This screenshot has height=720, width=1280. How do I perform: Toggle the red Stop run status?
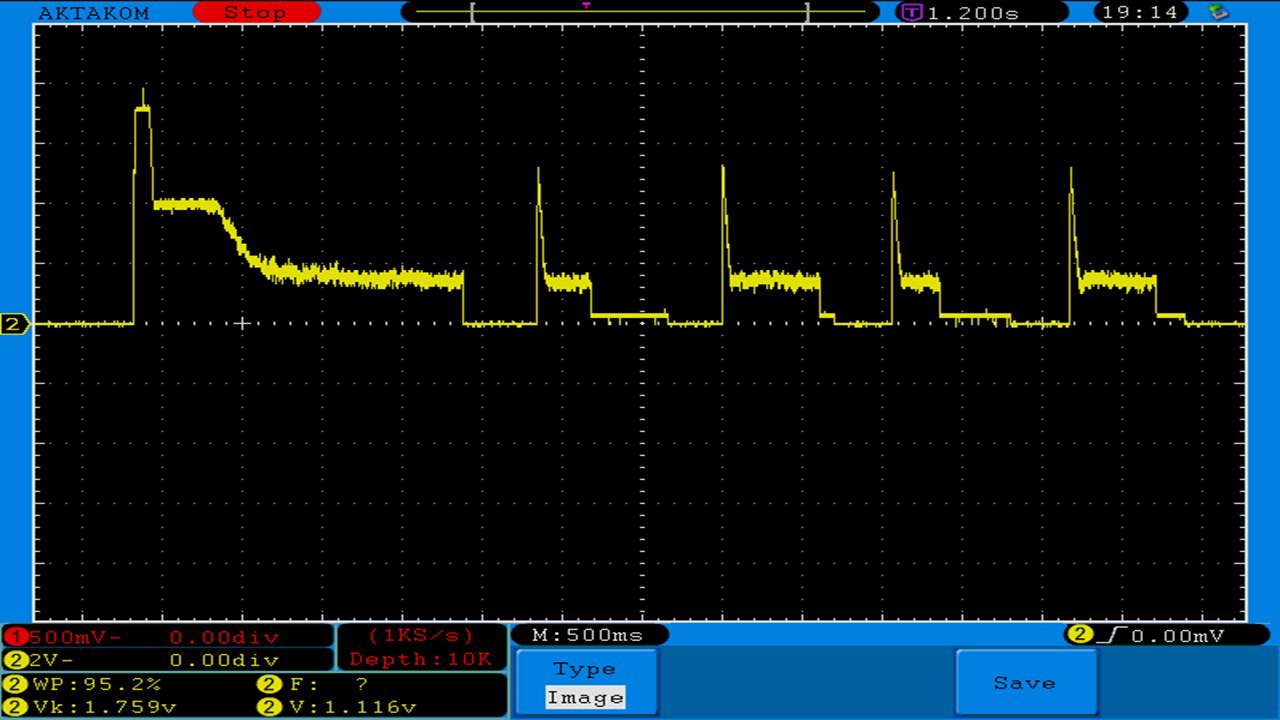(255, 13)
